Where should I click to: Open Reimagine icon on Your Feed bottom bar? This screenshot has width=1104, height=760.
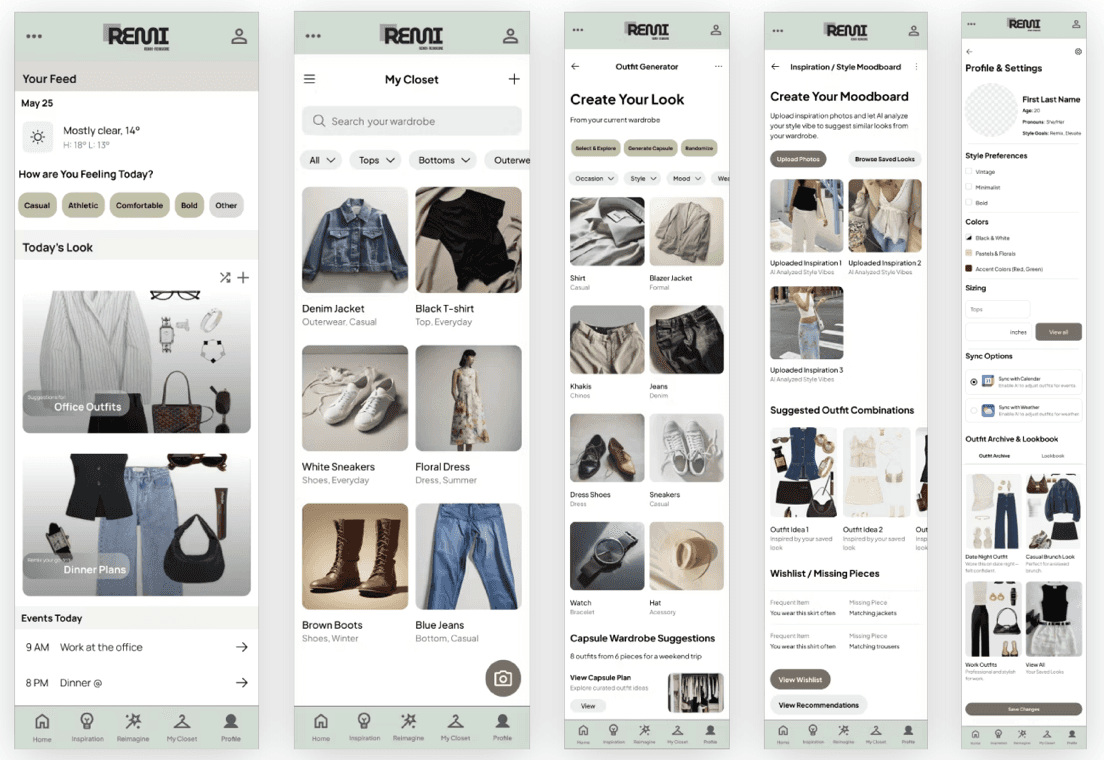[133, 721]
